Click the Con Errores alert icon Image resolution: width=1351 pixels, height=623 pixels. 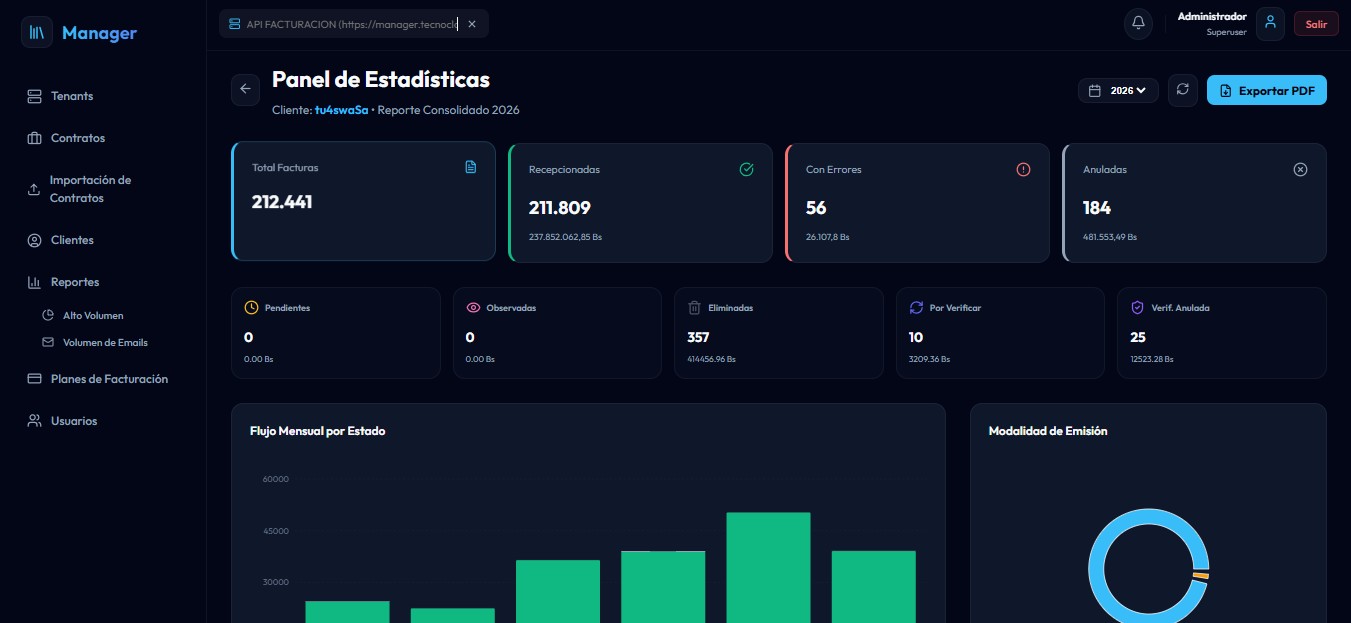(x=1023, y=169)
